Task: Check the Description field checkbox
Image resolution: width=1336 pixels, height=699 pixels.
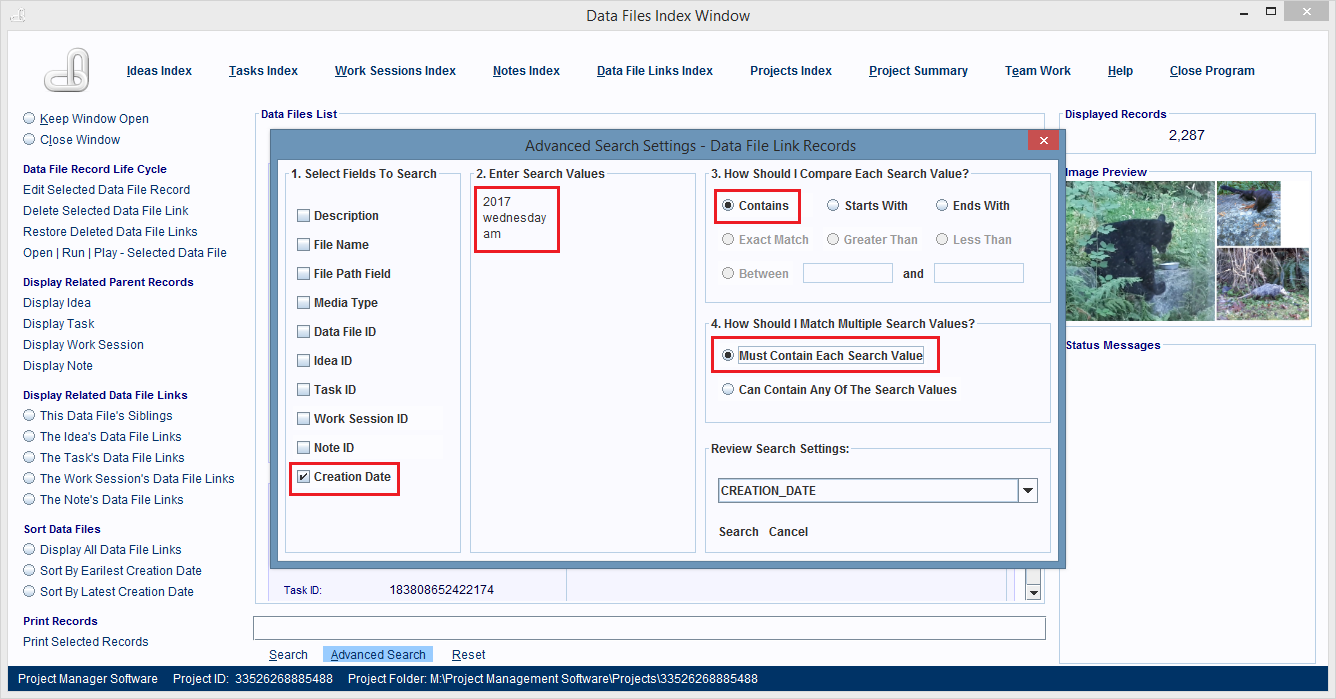Action: click(x=303, y=216)
